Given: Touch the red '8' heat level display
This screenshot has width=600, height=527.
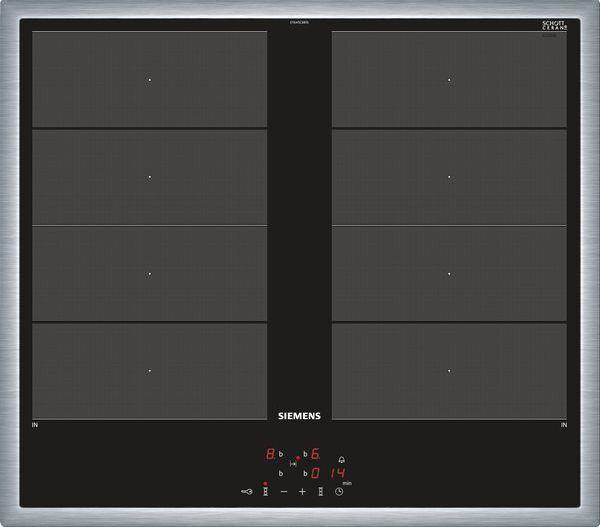Looking at the screenshot, I should click(271, 454).
